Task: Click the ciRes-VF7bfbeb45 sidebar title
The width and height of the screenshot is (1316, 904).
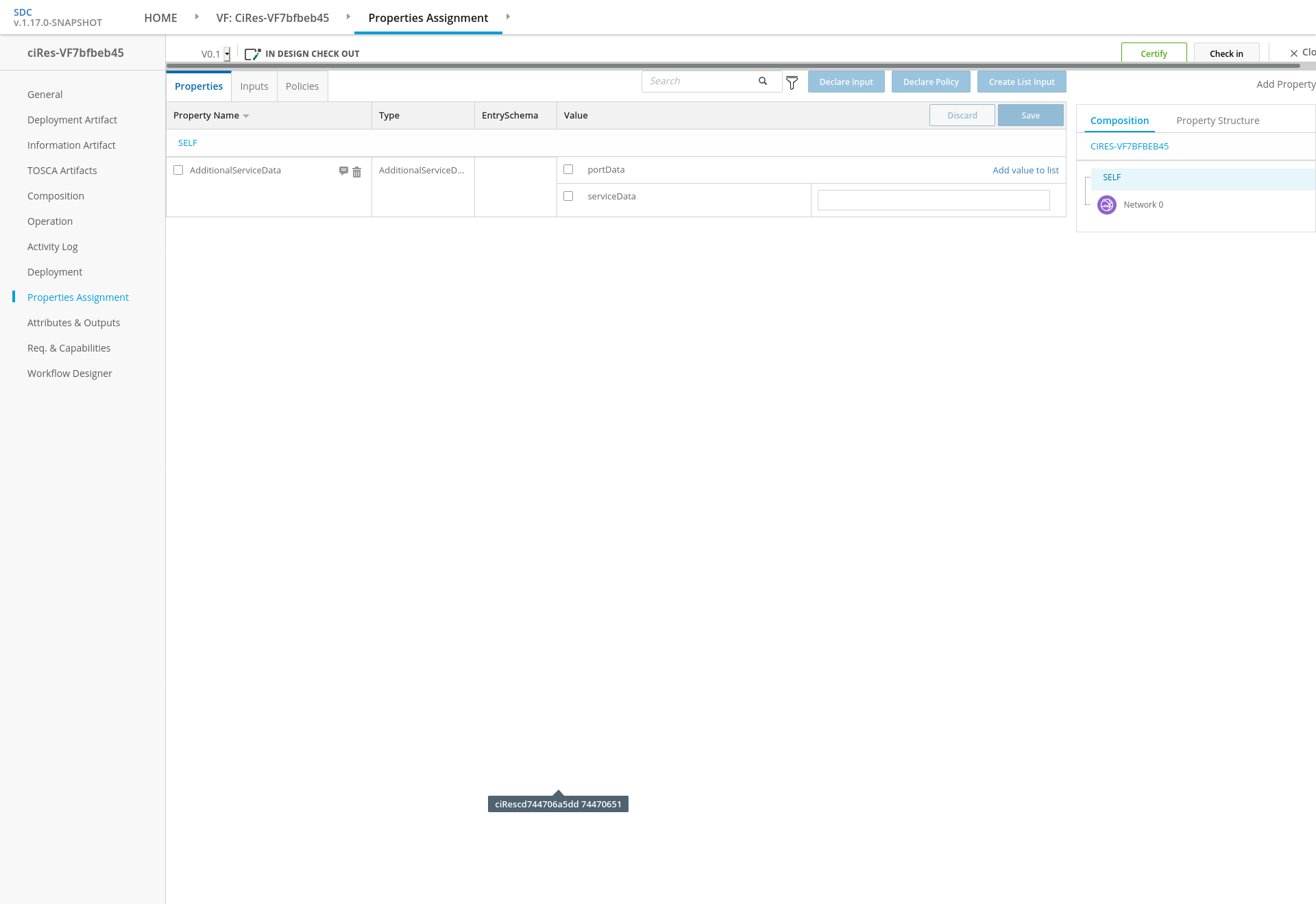Action: [75, 53]
